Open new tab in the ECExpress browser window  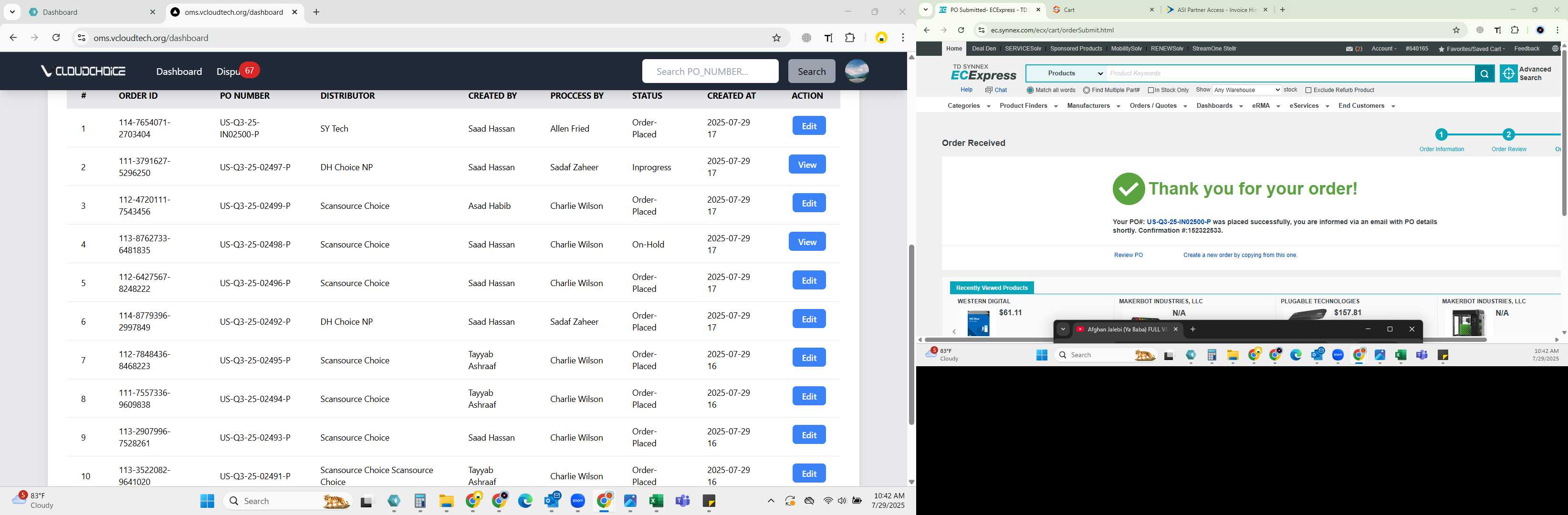point(1283,10)
